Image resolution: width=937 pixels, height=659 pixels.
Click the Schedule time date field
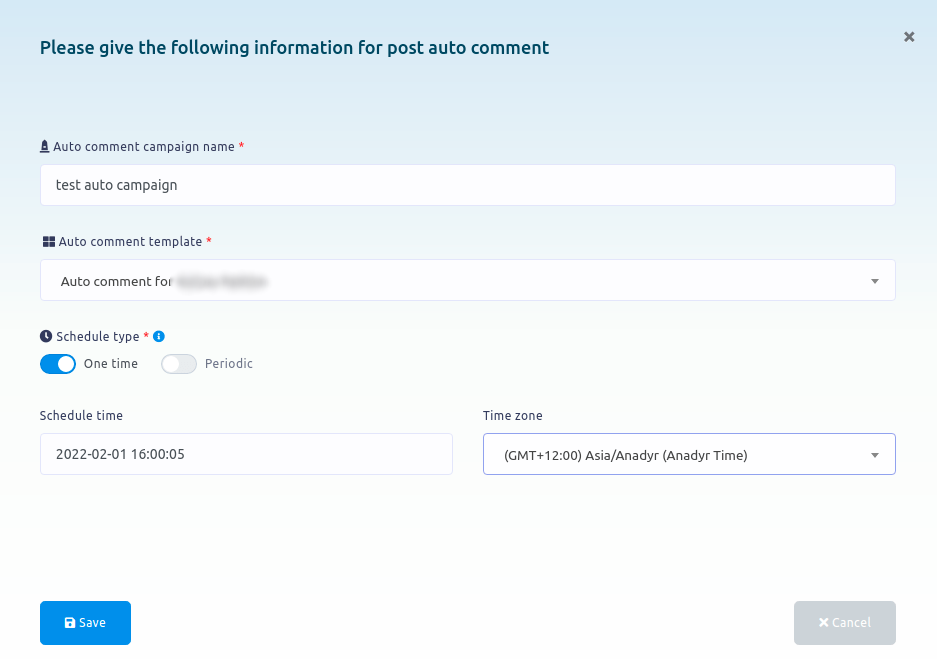(246, 454)
